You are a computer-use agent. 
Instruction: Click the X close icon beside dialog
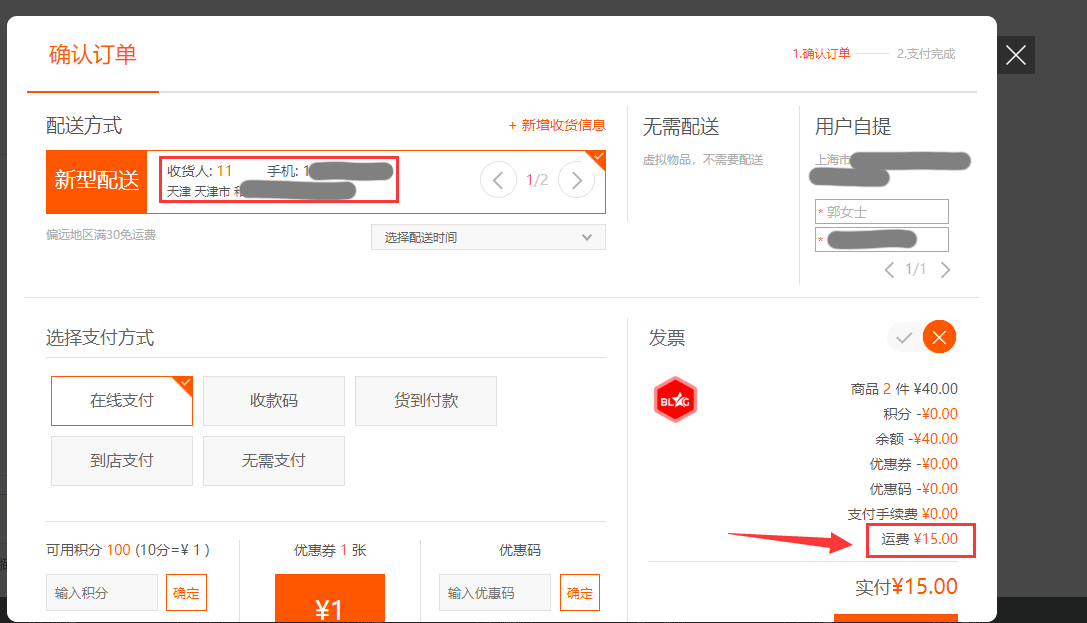pyautogui.click(x=1016, y=55)
